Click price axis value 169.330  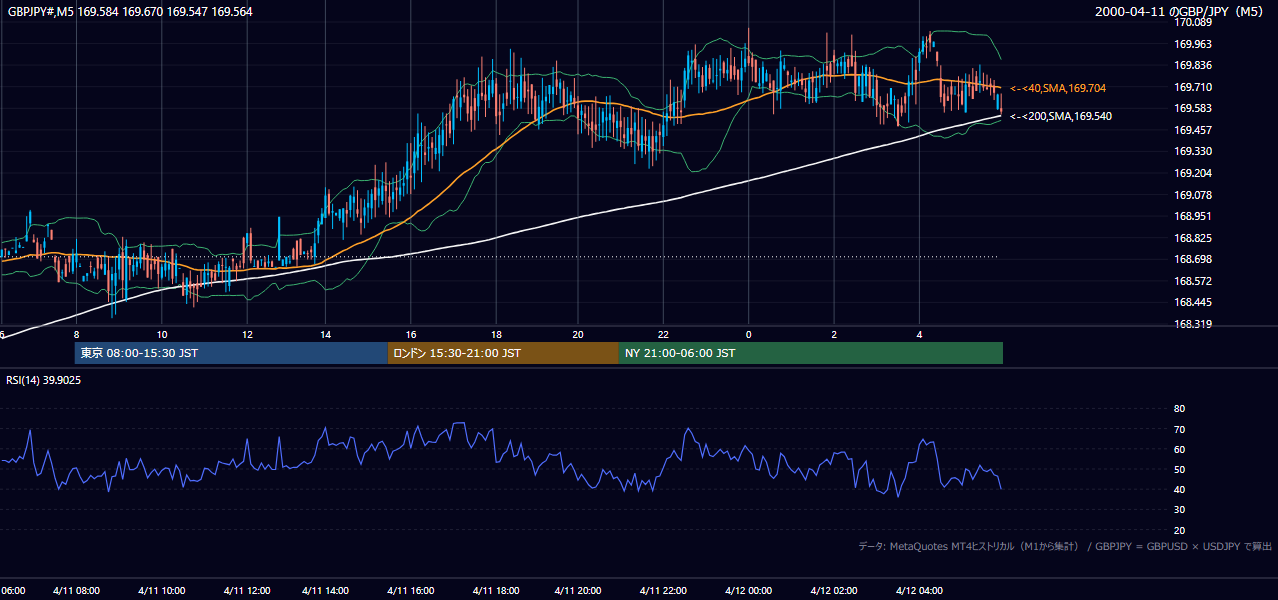[x=1192, y=151]
